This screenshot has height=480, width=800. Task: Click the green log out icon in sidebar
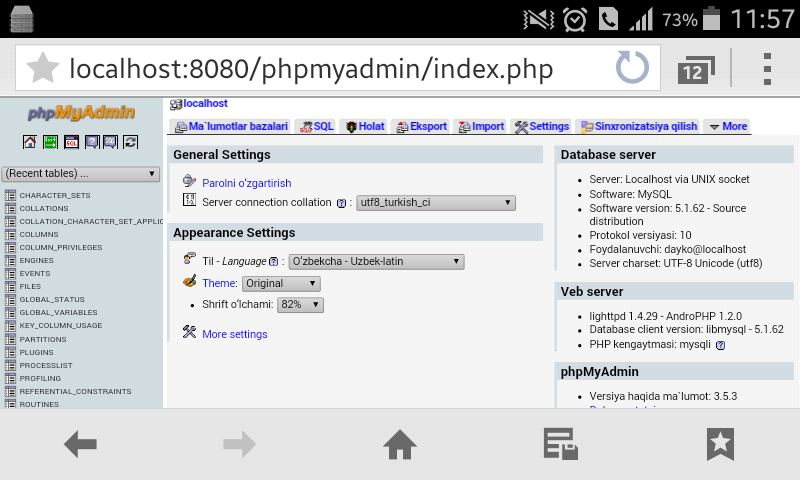click(x=50, y=142)
